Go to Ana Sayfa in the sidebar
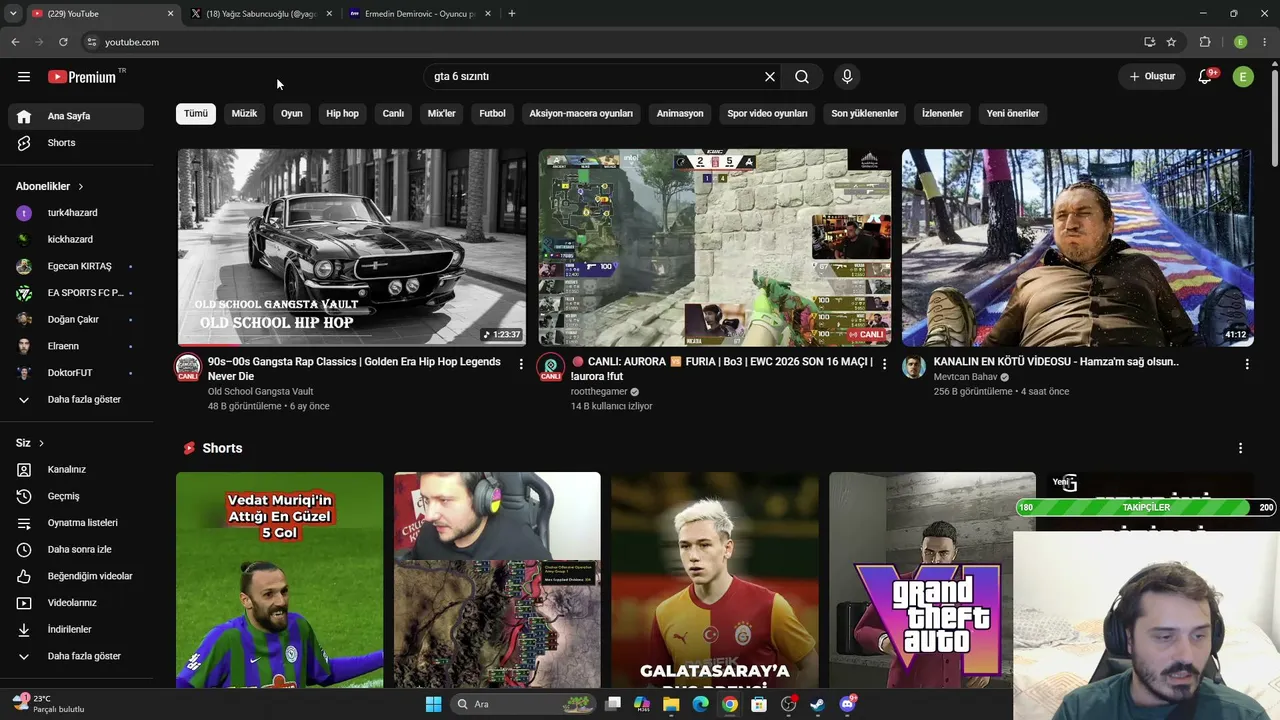This screenshot has height=720, width=1280. click(76, 116)
